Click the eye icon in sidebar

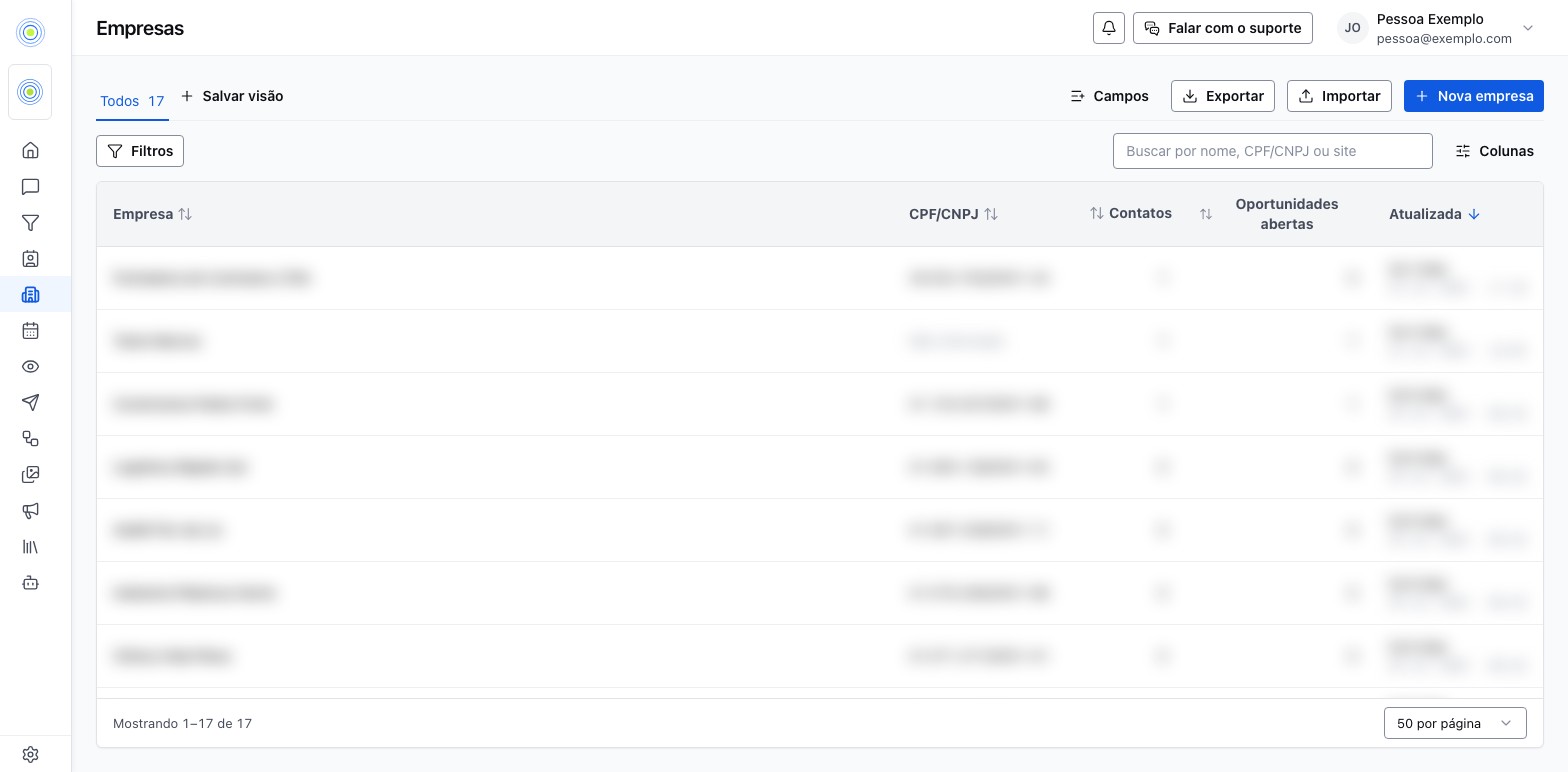(31, 366)
